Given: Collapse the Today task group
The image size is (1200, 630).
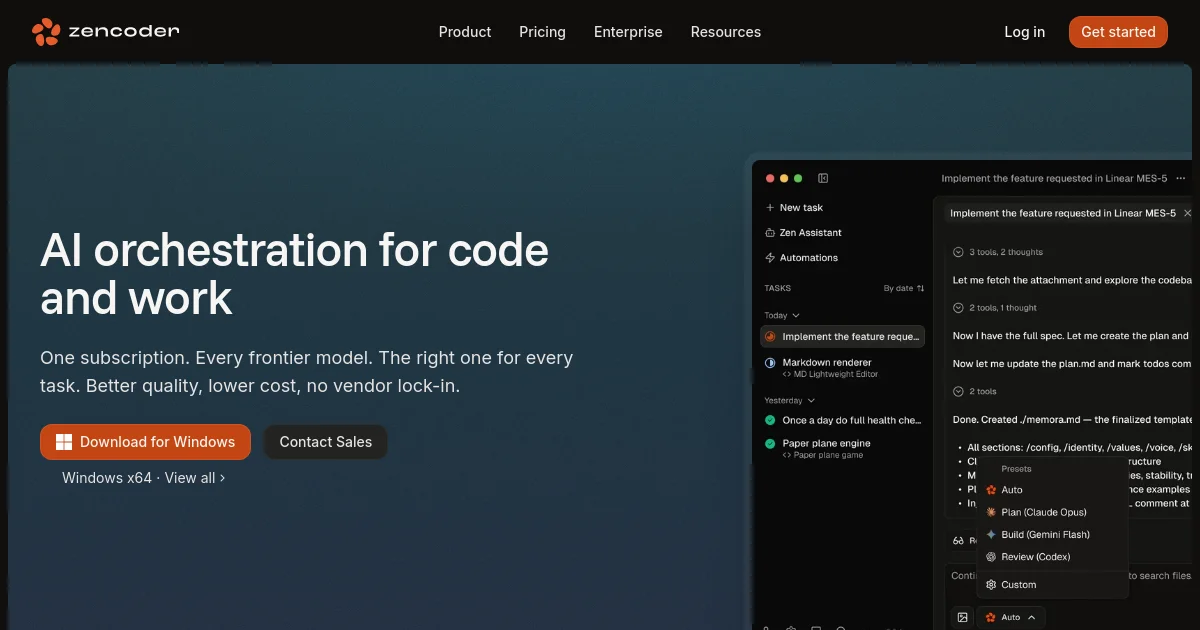Looking at the screenshot, I should 782,315.
